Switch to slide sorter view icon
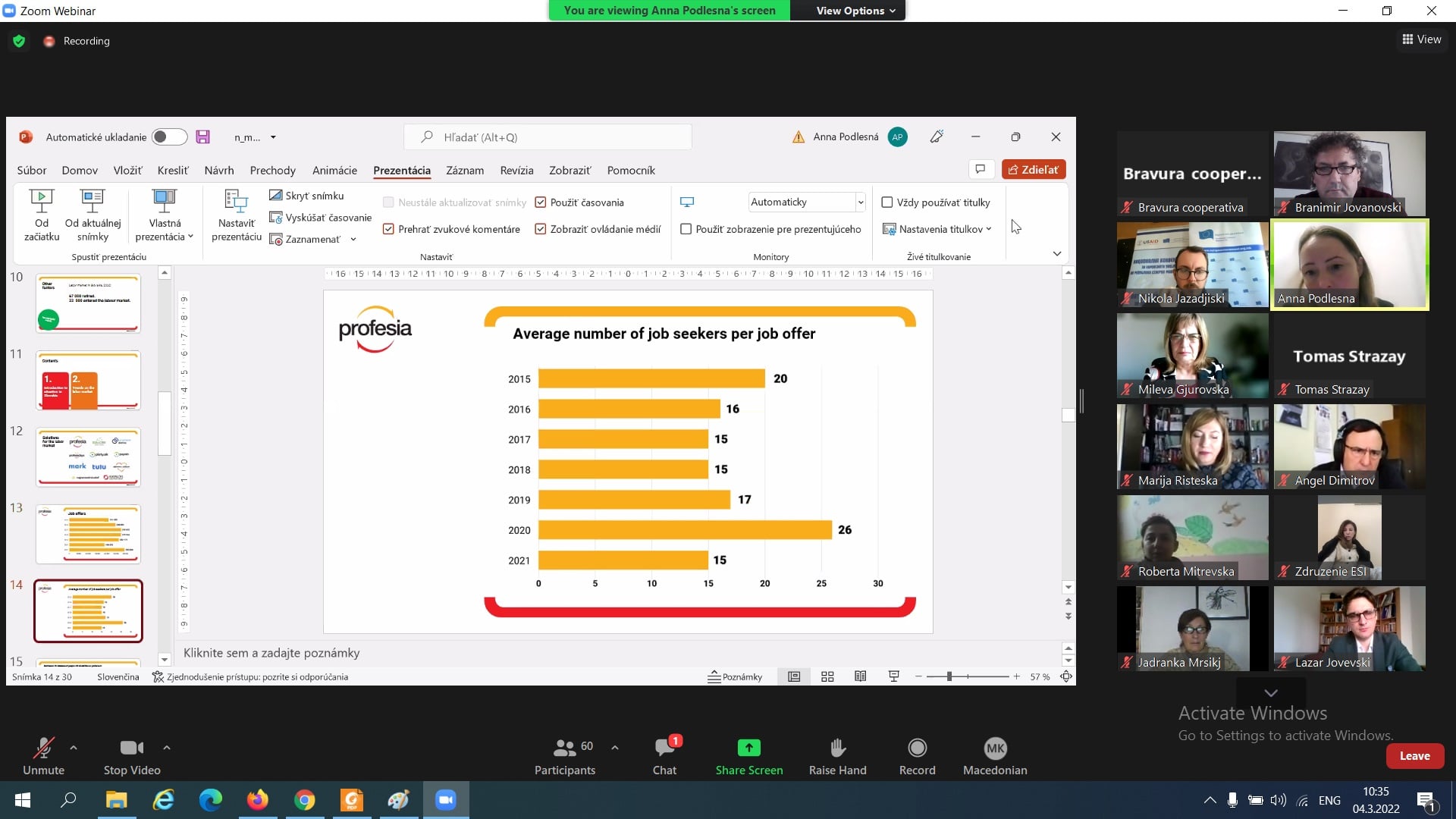This screenshot has height=819, width=1456. pyautogui.click(x=827, y=676)
